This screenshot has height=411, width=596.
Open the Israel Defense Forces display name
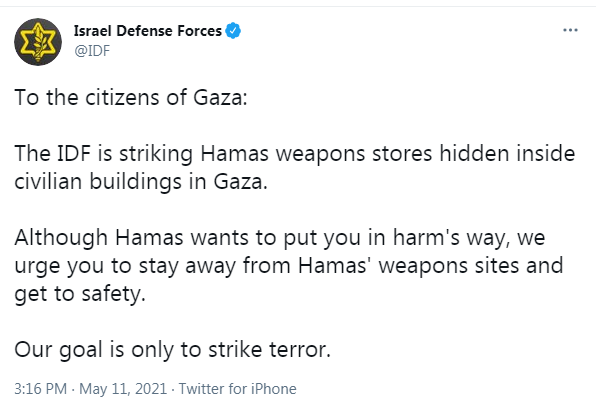[x=147, y=31]
